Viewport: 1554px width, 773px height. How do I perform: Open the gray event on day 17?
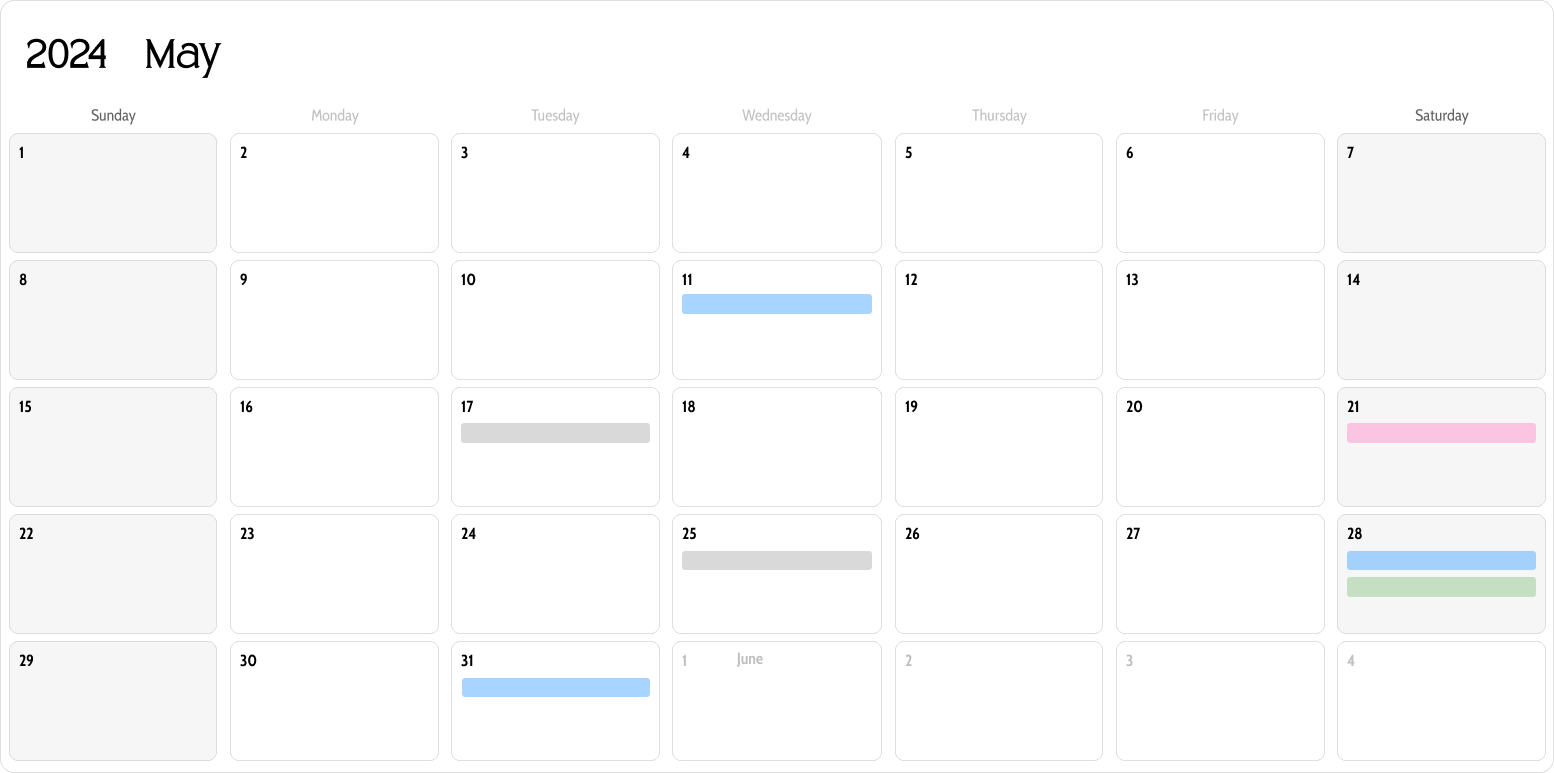click(x=555, y=433)
